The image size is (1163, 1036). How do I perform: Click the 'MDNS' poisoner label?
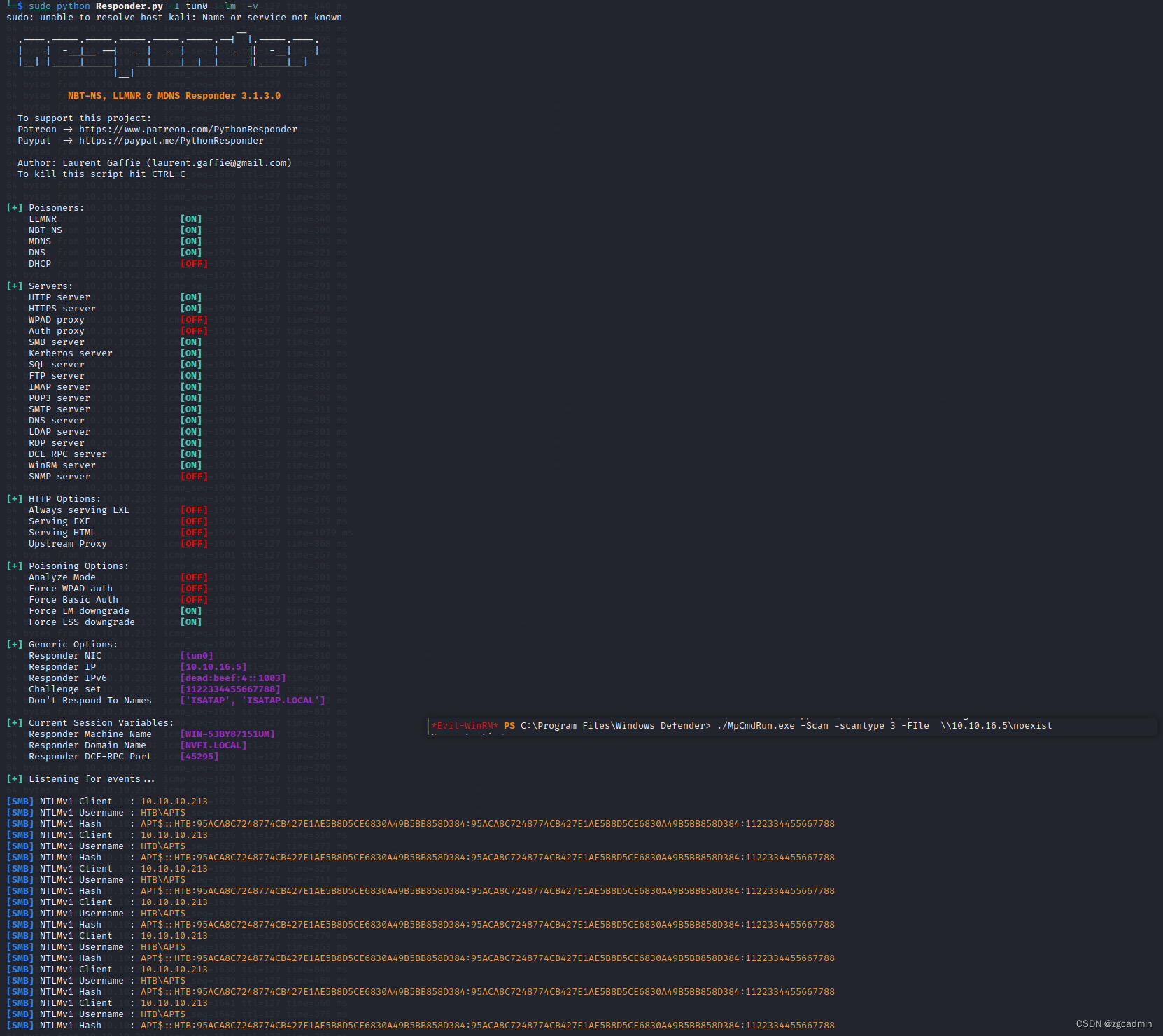pos(40,241)
